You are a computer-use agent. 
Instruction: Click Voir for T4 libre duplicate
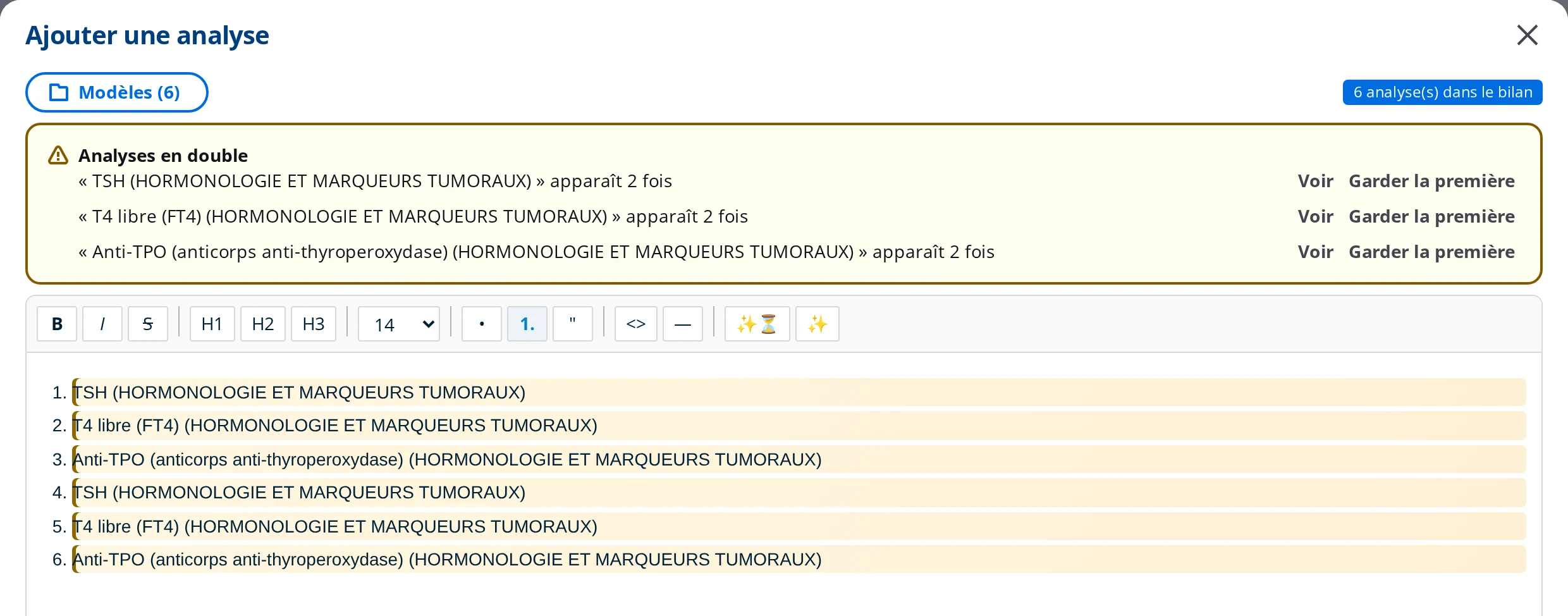(x=1316, y=216)
